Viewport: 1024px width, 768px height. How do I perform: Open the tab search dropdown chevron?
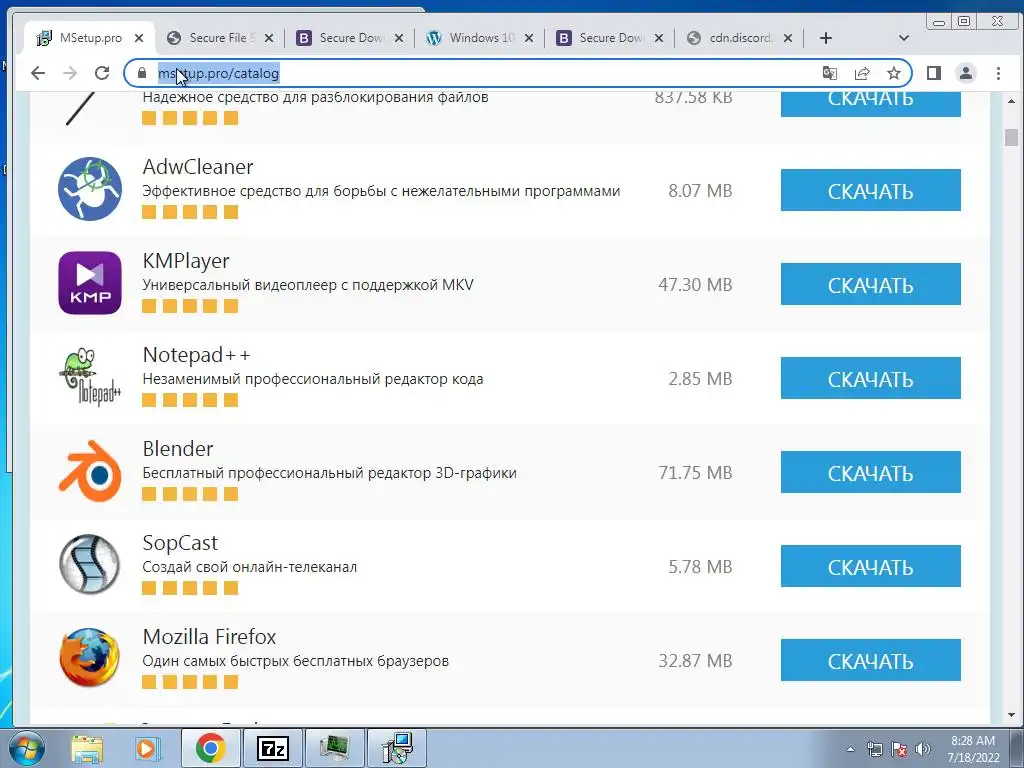pos(904,38)
